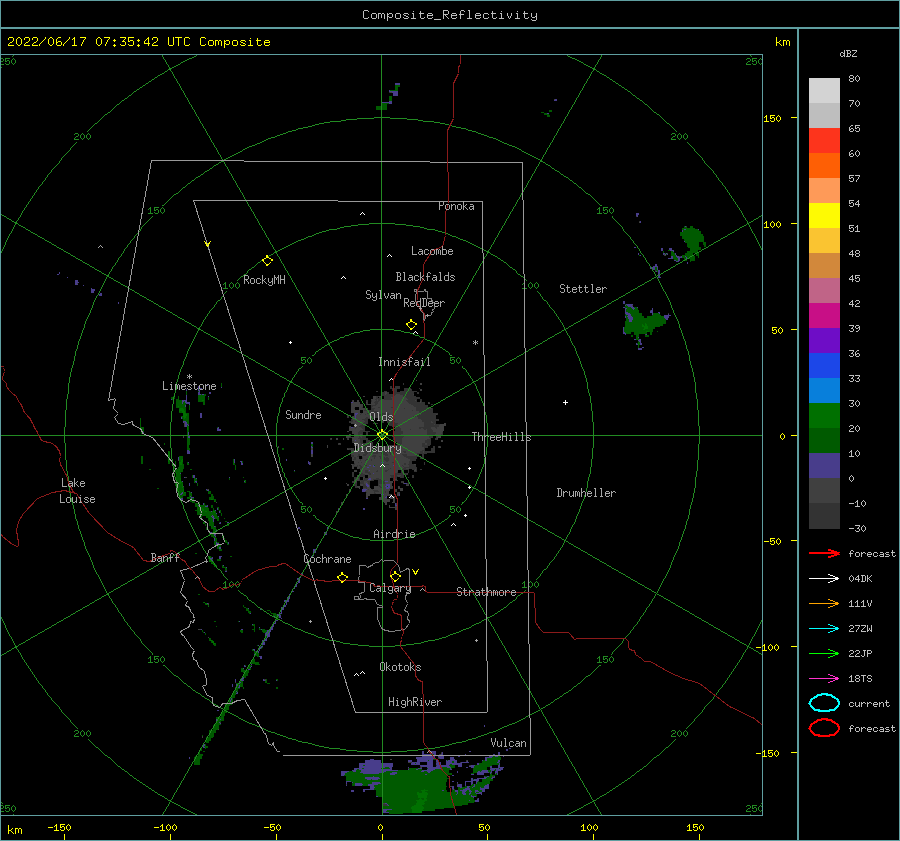The image size is (900, 841).
Task: Click the Calgary city label
Action: pos(390,588)
